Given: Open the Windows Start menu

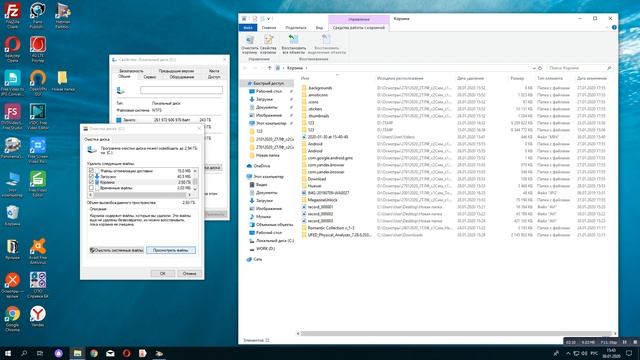Looking at the screenshot, I should pyautogui.click(x=8, y=353).
